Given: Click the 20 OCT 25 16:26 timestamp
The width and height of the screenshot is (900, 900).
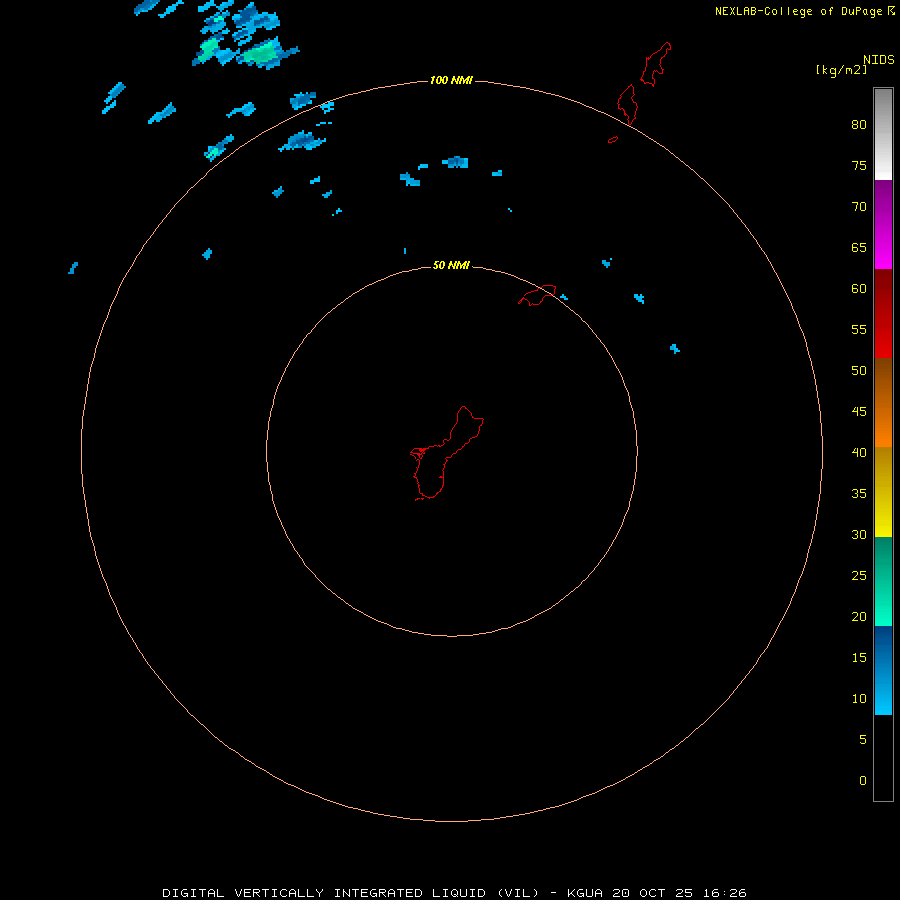Looking at the screenshot, I should (x=680, y=893).
